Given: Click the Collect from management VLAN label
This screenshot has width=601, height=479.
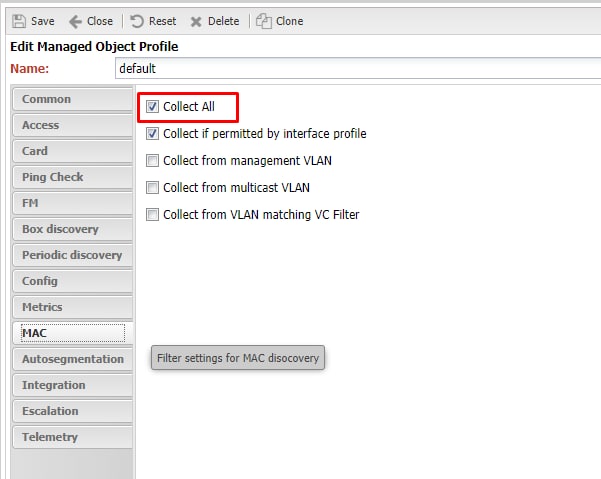Looking at the screenshot, I should click(248, 161).
